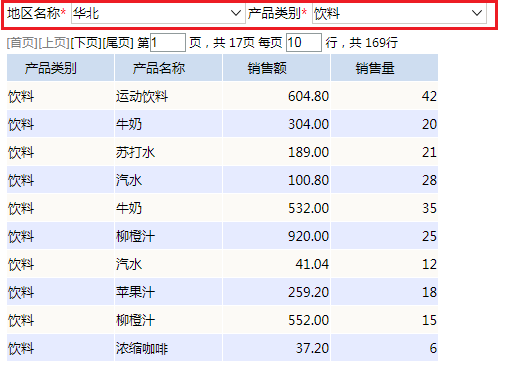This screenshot has width=512, height=376.
Task: Click the 销售量 column header
Action: (x=384, y=68)
